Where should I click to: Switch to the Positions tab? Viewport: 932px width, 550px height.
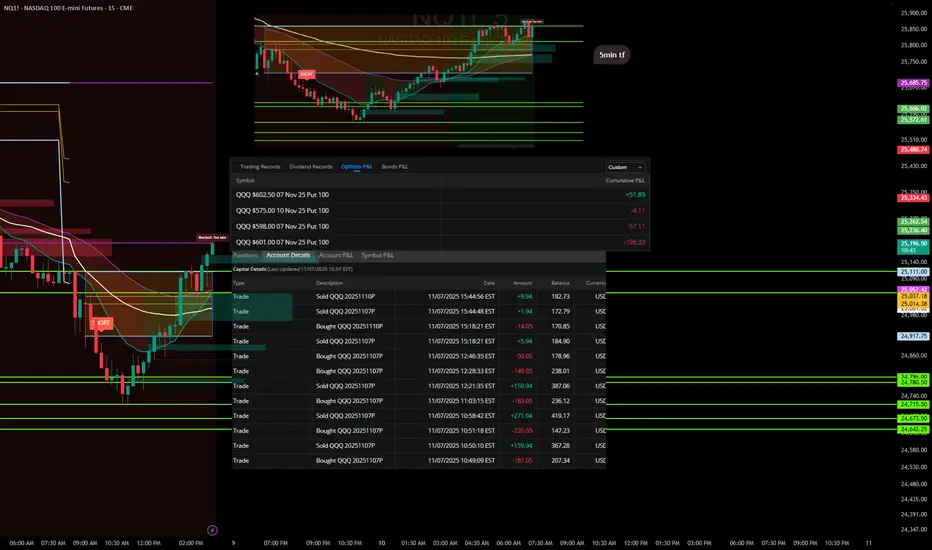coord(246,256)
